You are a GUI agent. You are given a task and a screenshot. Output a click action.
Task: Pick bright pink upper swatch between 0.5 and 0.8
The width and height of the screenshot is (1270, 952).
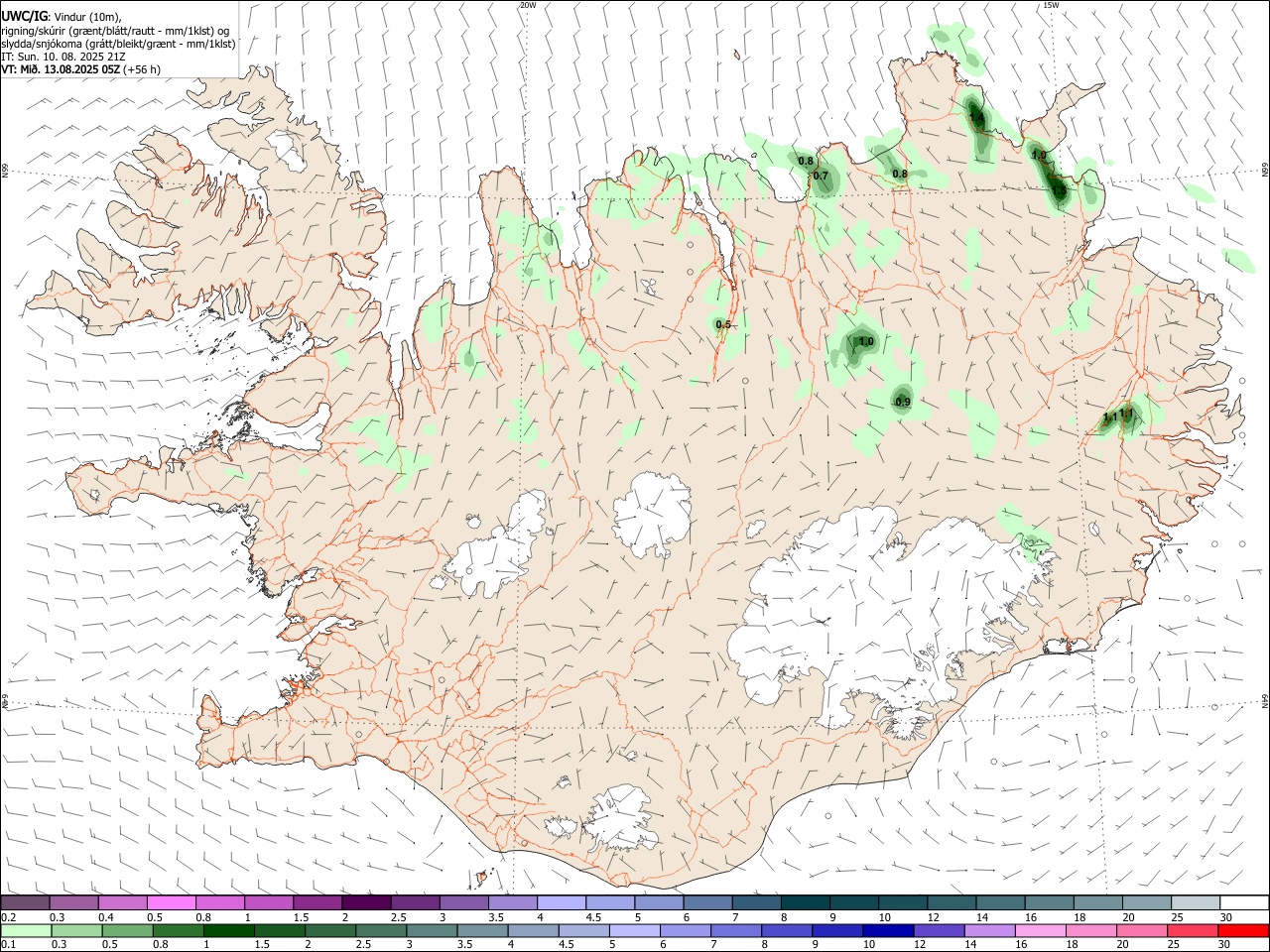[x=171, y=902]
